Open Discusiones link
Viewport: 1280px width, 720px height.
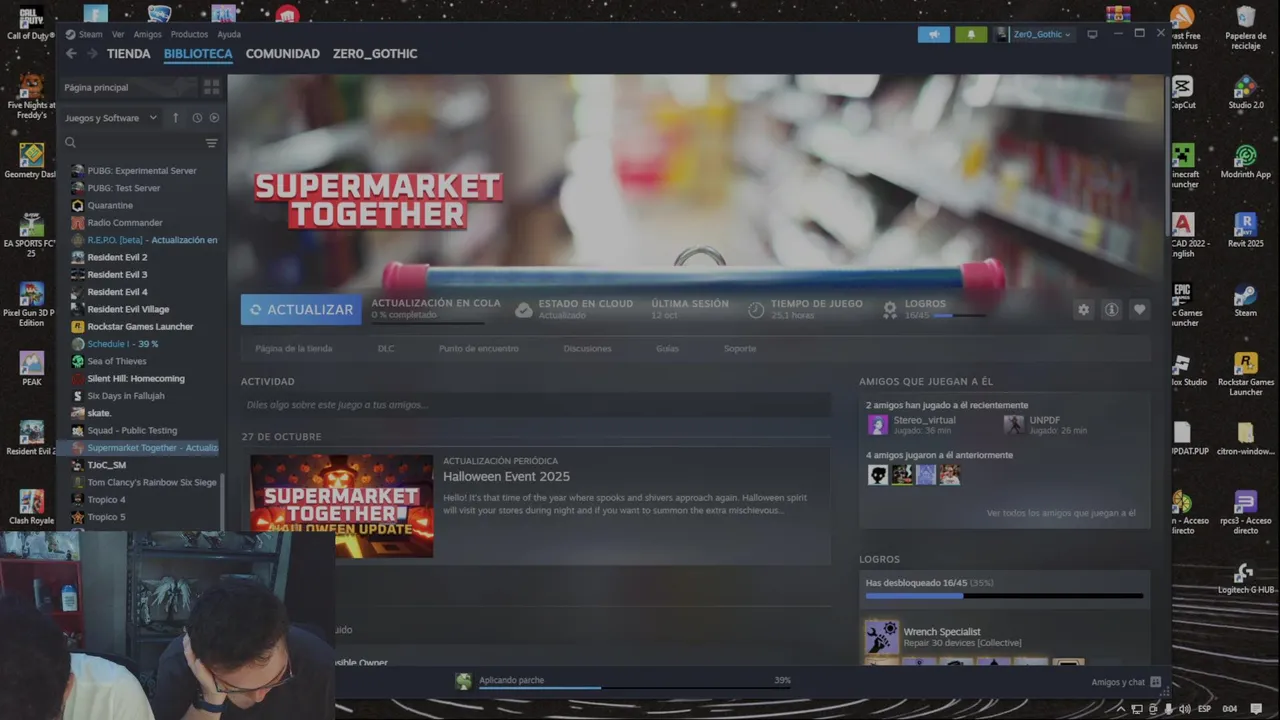[588, 349]
